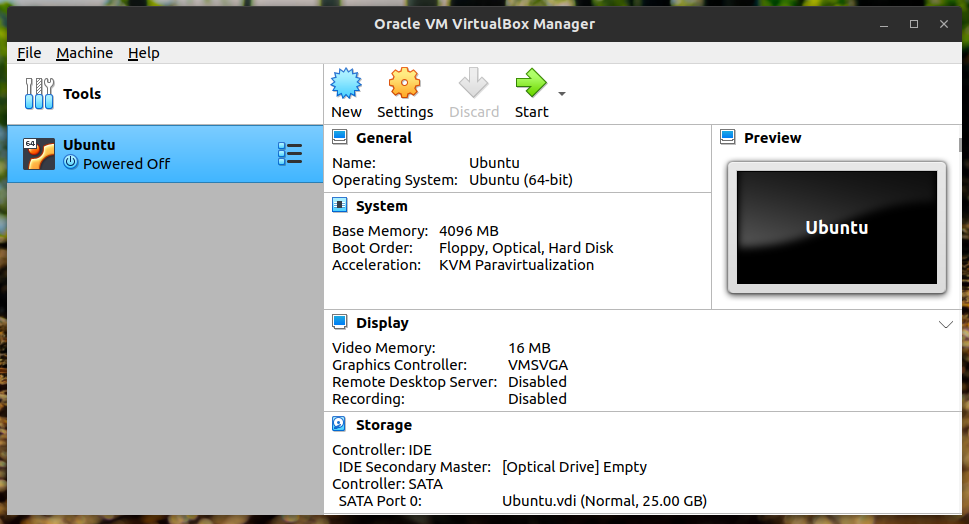Click the details pane vertical scrollbar
969x524 pixels.
tap(962, 146)
